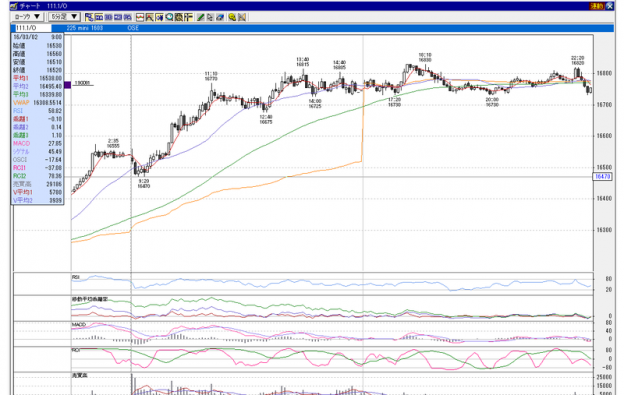Image resolution: width=624 pixels, height=395 pixels.
Task: Click the purple swatch beside the chart
Action: tap(68, 84)
